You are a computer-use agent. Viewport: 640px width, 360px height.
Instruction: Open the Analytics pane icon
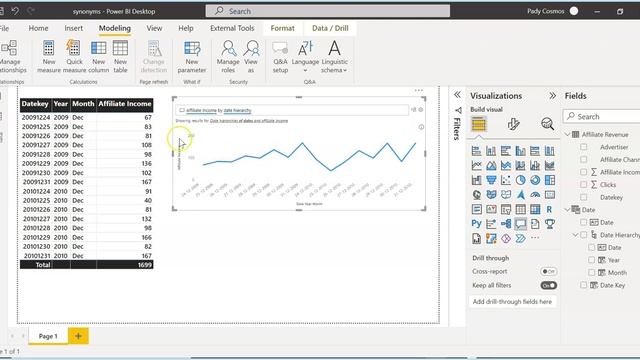click(547, 124)
